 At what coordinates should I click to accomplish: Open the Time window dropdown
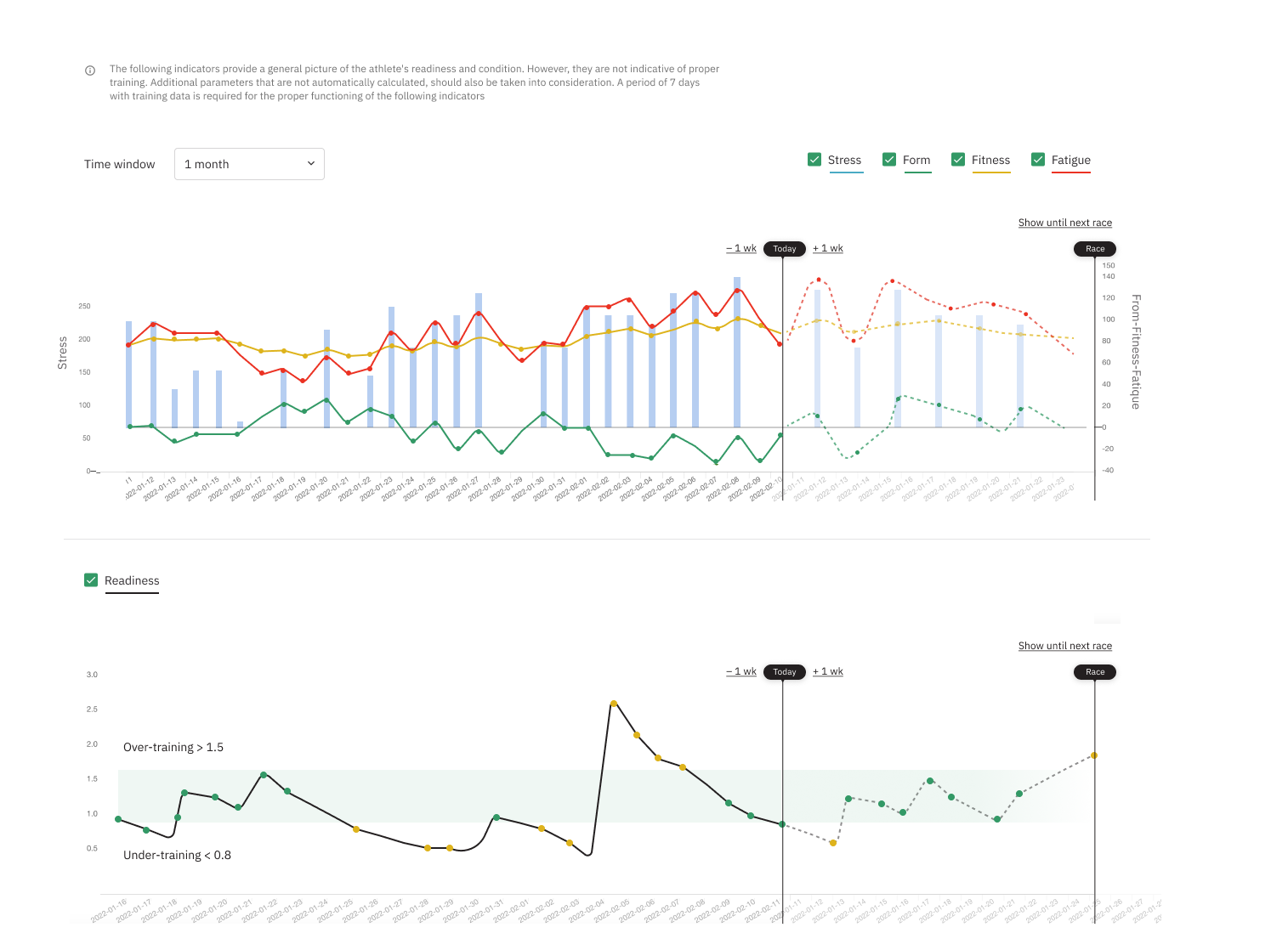point(248,164)
